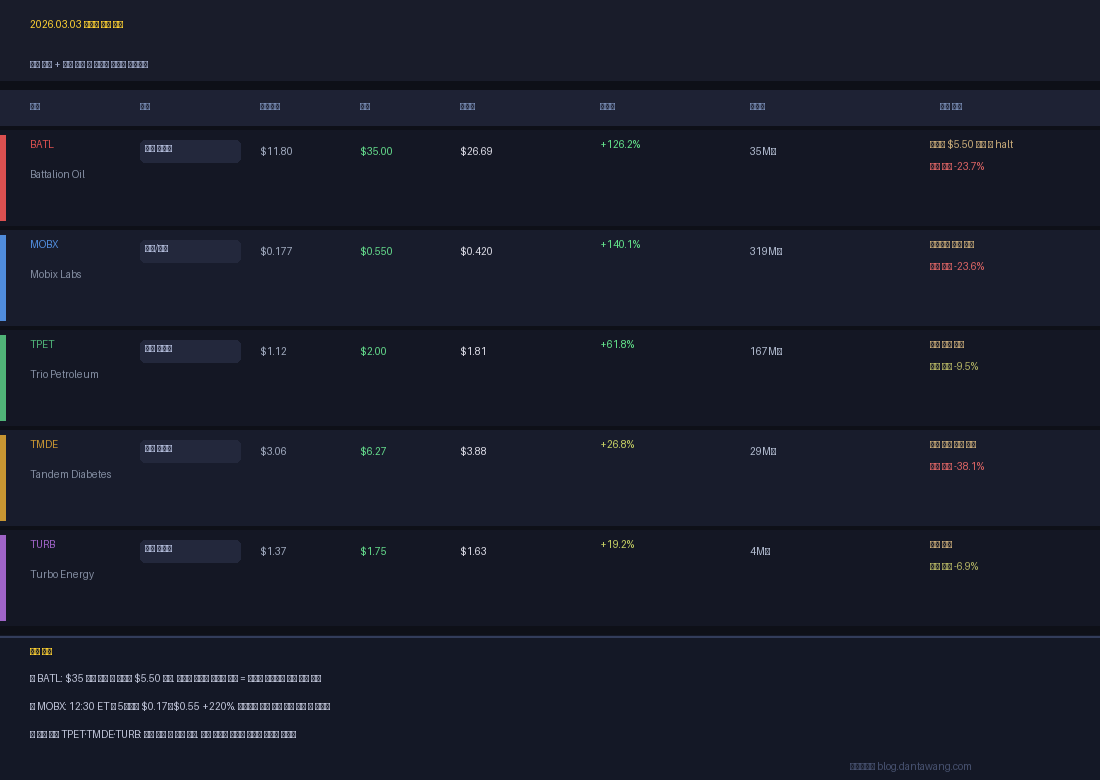Click the $1.37 price cell

pos(274,551)
